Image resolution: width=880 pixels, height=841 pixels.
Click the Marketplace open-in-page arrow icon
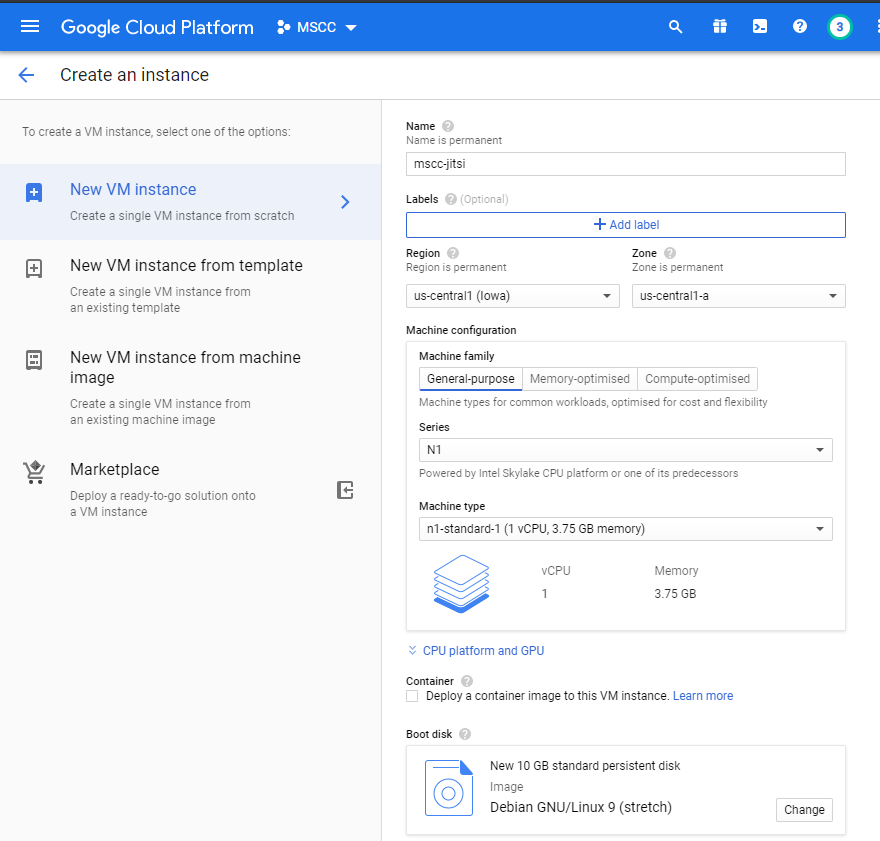coord(345,490)
